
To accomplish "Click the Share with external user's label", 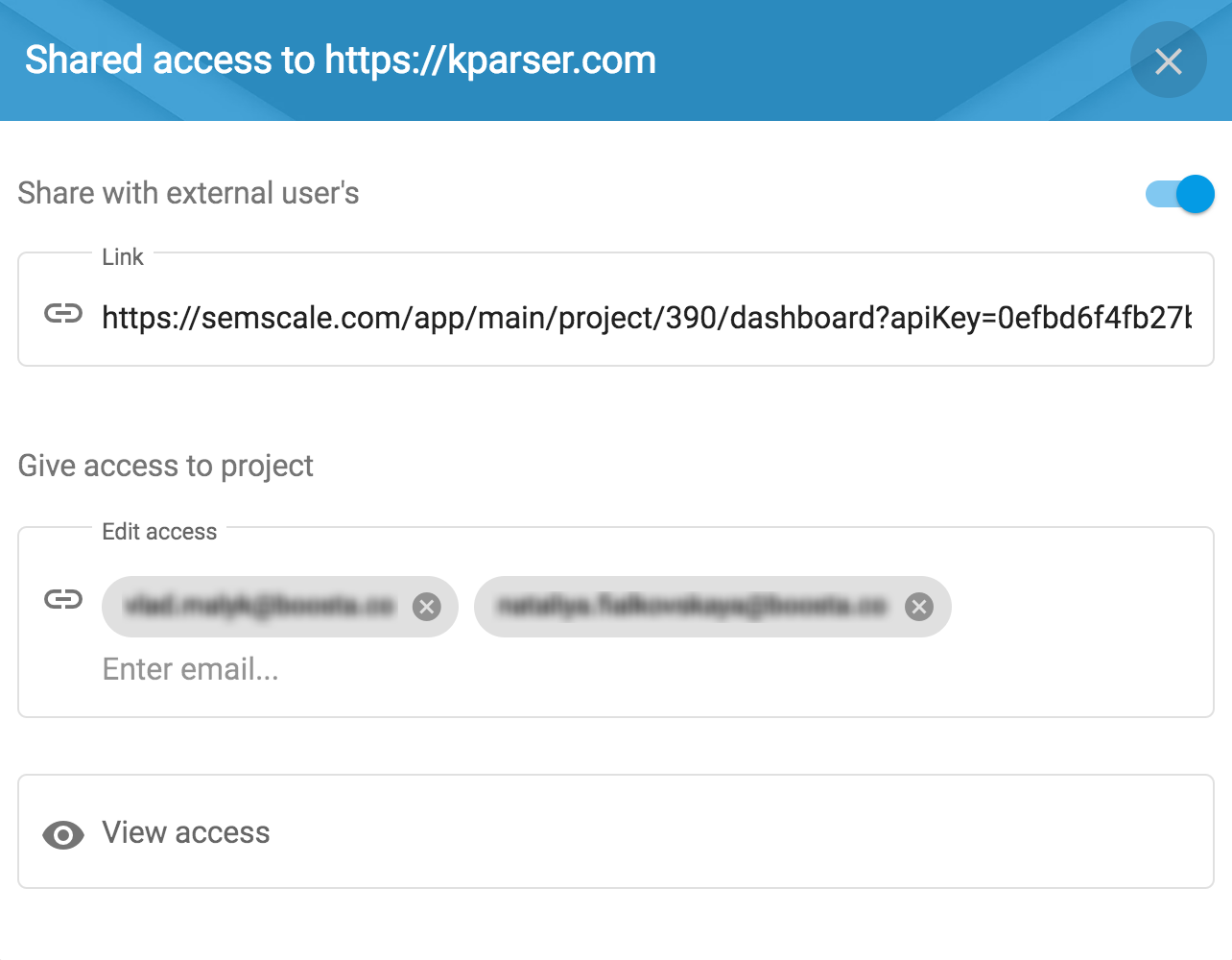I will (x=188, y=193).
